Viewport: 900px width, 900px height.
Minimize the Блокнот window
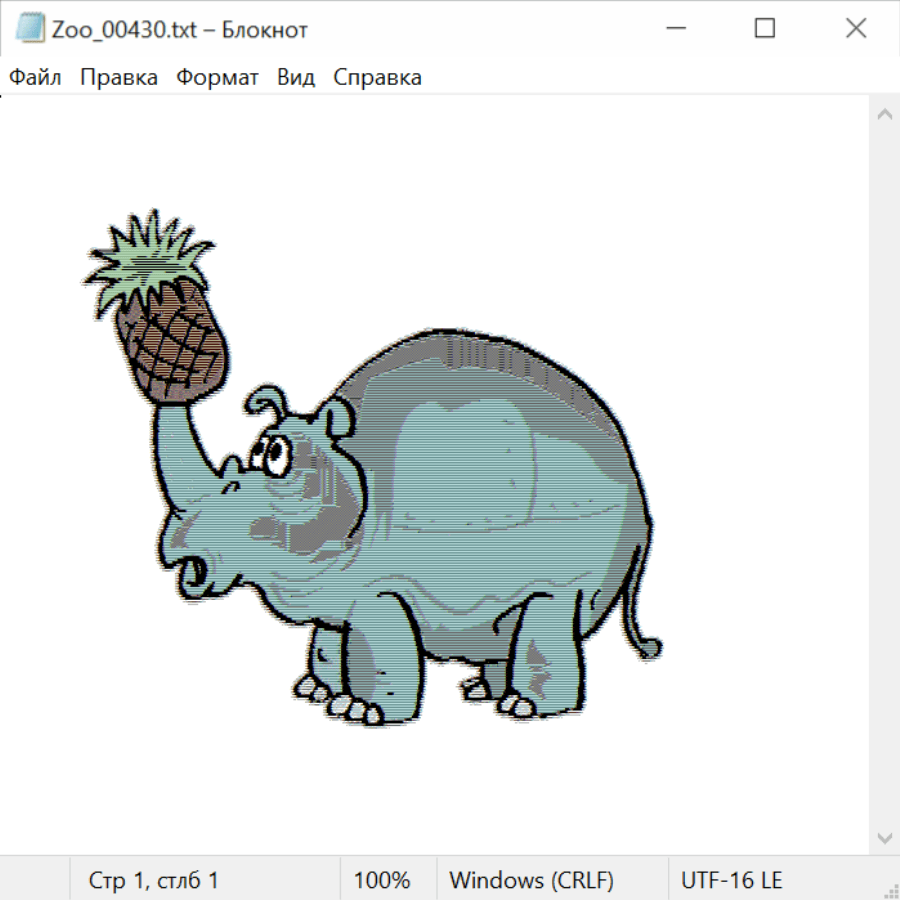pyautogui.click(x=675, y=29)
